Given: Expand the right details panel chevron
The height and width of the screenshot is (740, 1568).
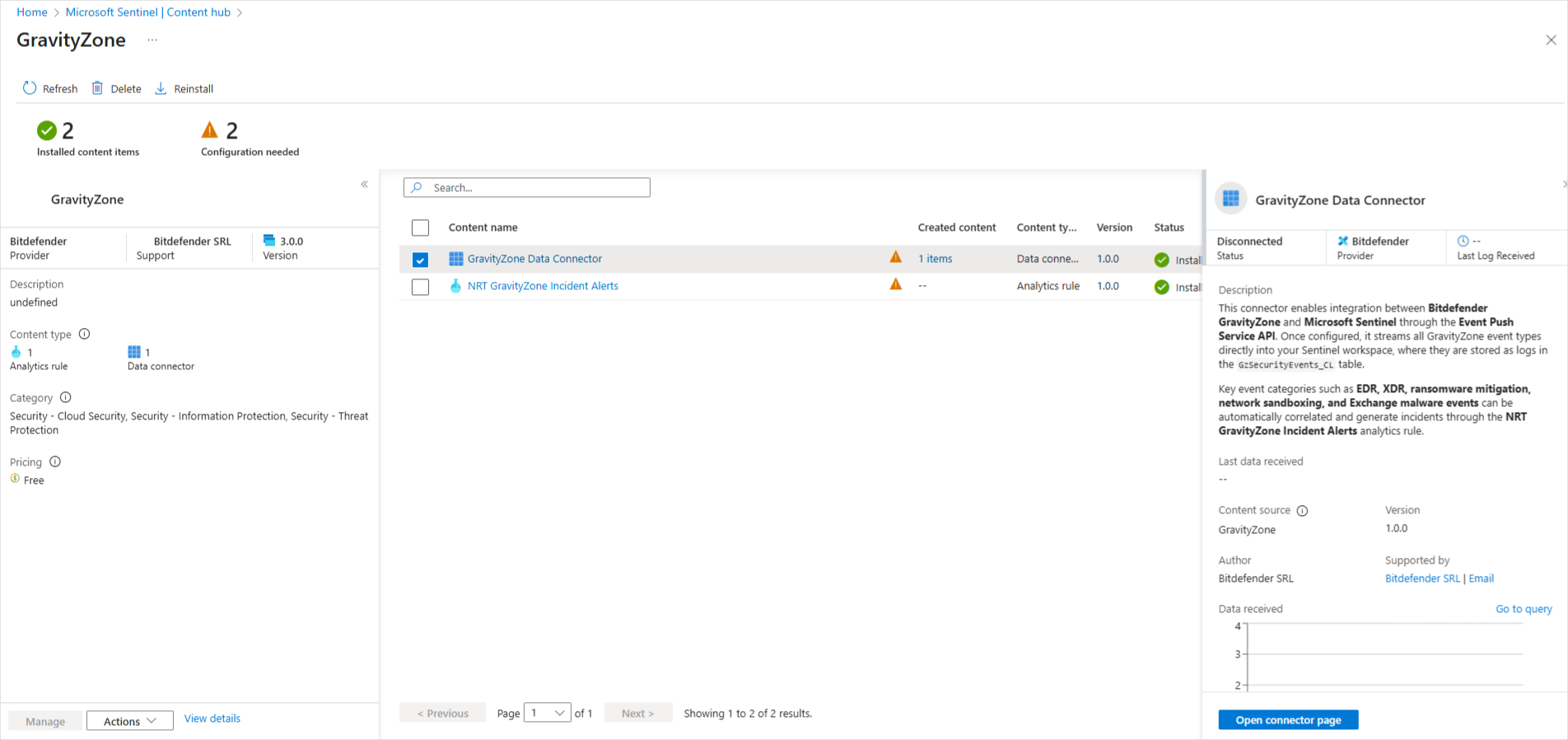Looking at the screenshot, I should 1564,184.
